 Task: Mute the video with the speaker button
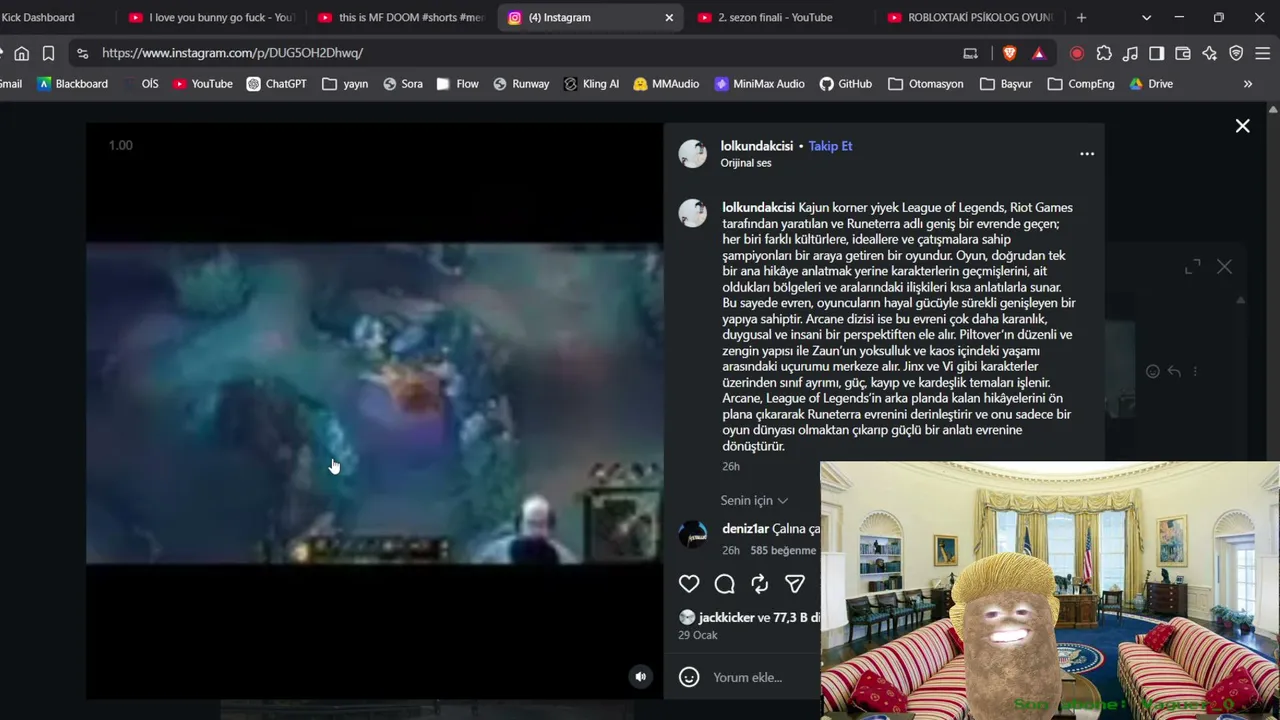[x=641, y=677]
